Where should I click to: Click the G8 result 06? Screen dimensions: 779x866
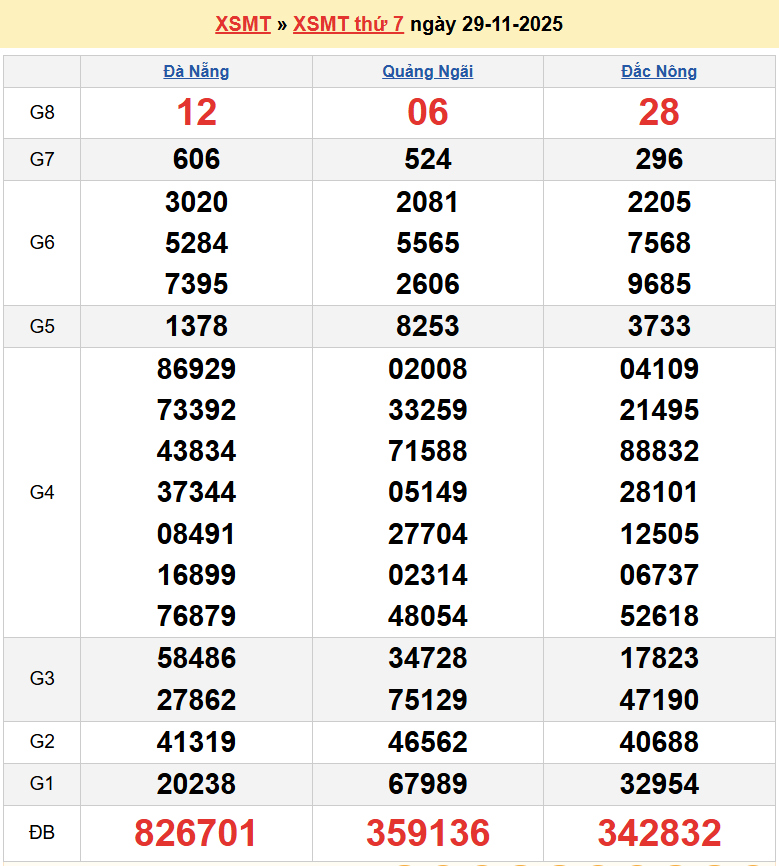coord(428,112)
